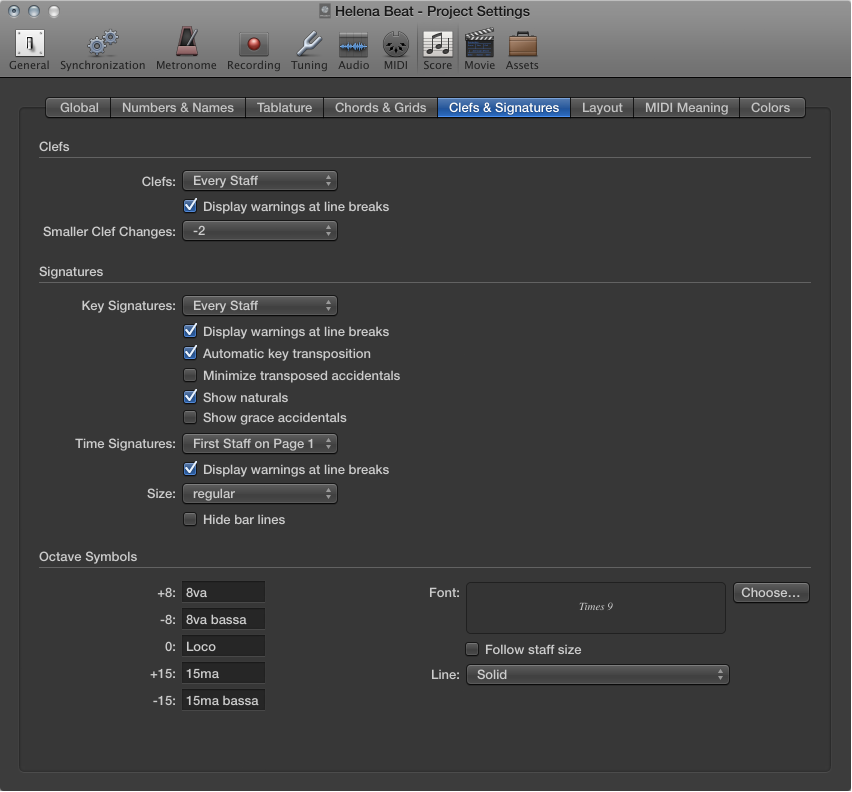The image size is (852, 792).
Task: Select the Metronome settings icon
Action: 186,44
